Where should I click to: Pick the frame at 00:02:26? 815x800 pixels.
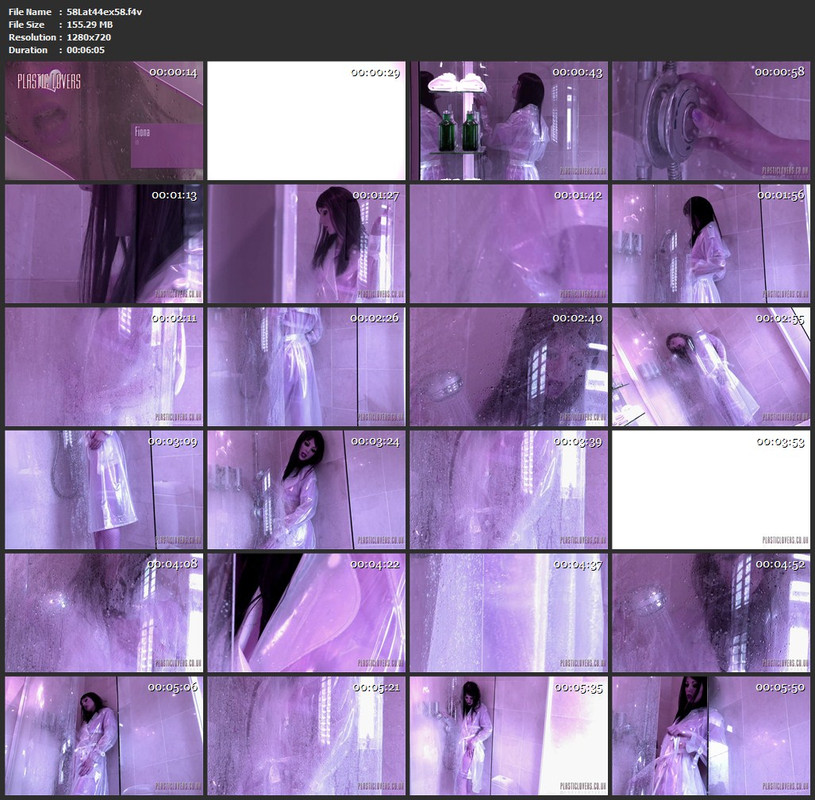306,366
